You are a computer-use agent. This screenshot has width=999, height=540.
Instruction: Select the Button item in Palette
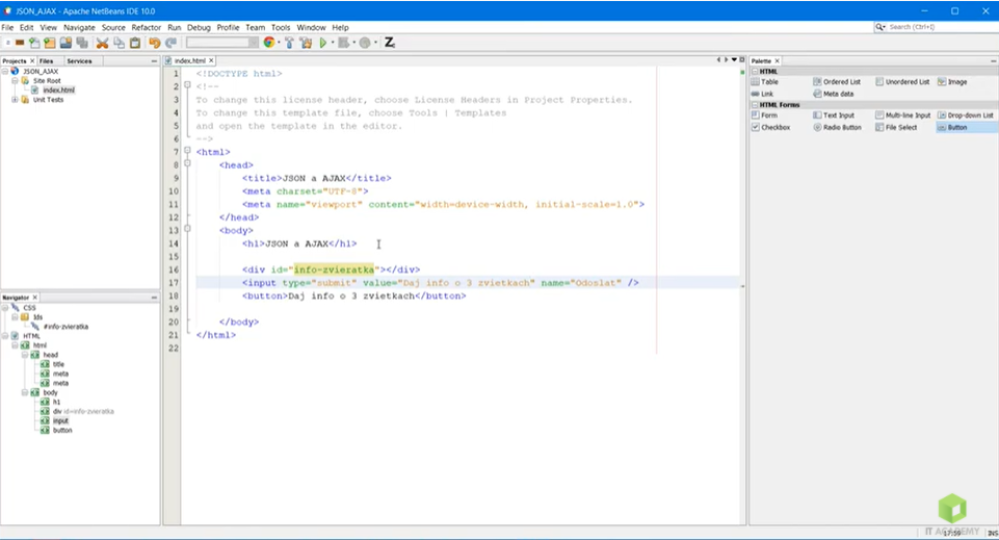(956, 128)
